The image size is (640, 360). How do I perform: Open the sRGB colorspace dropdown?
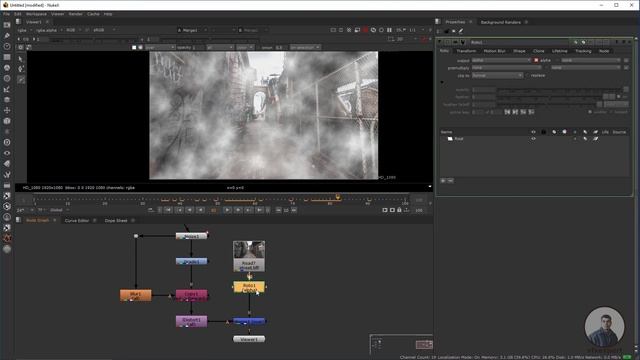point(104,30)
